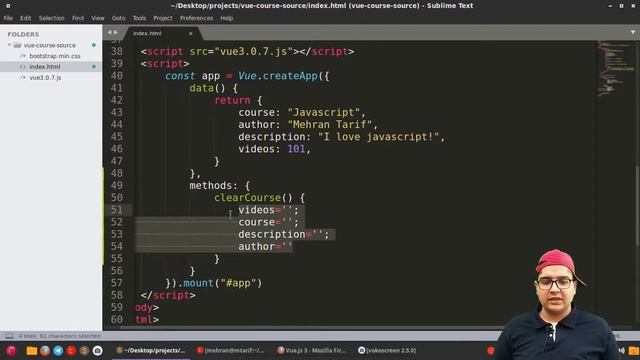
Task: Click the vertical editor scrollbar
Action: 637,206
